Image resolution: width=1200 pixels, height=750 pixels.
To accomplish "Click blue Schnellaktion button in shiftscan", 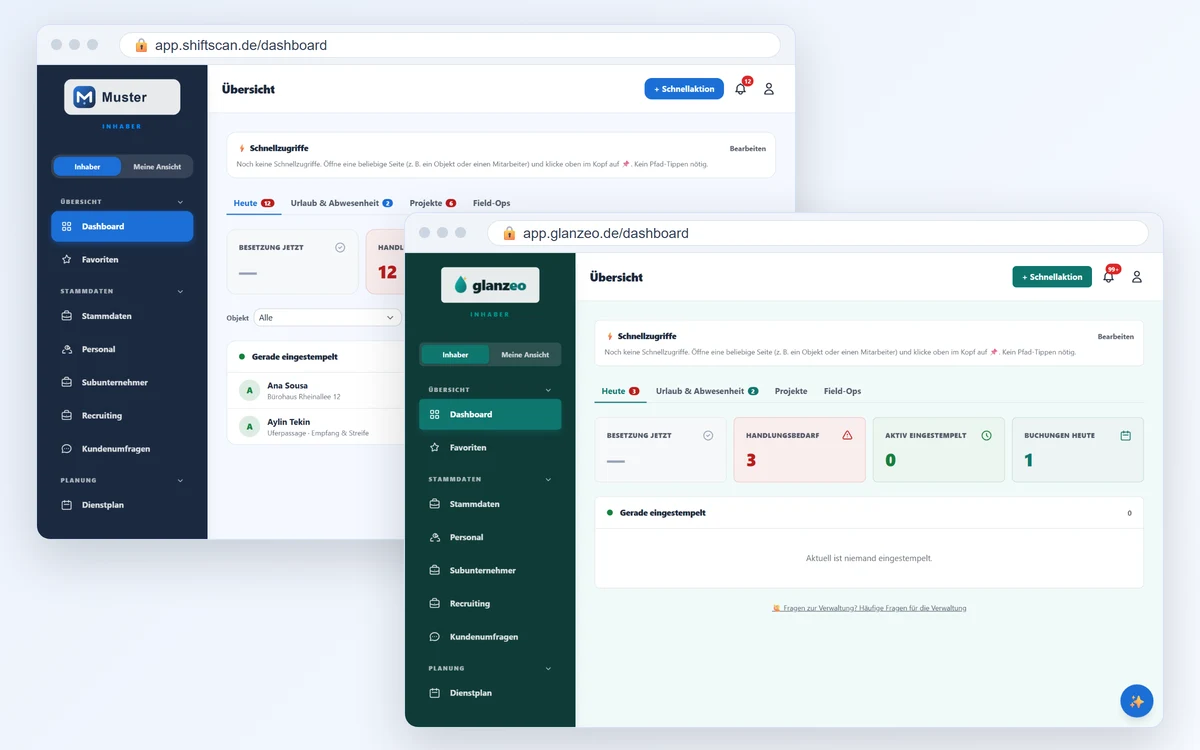I will click(x=684, y=89).
